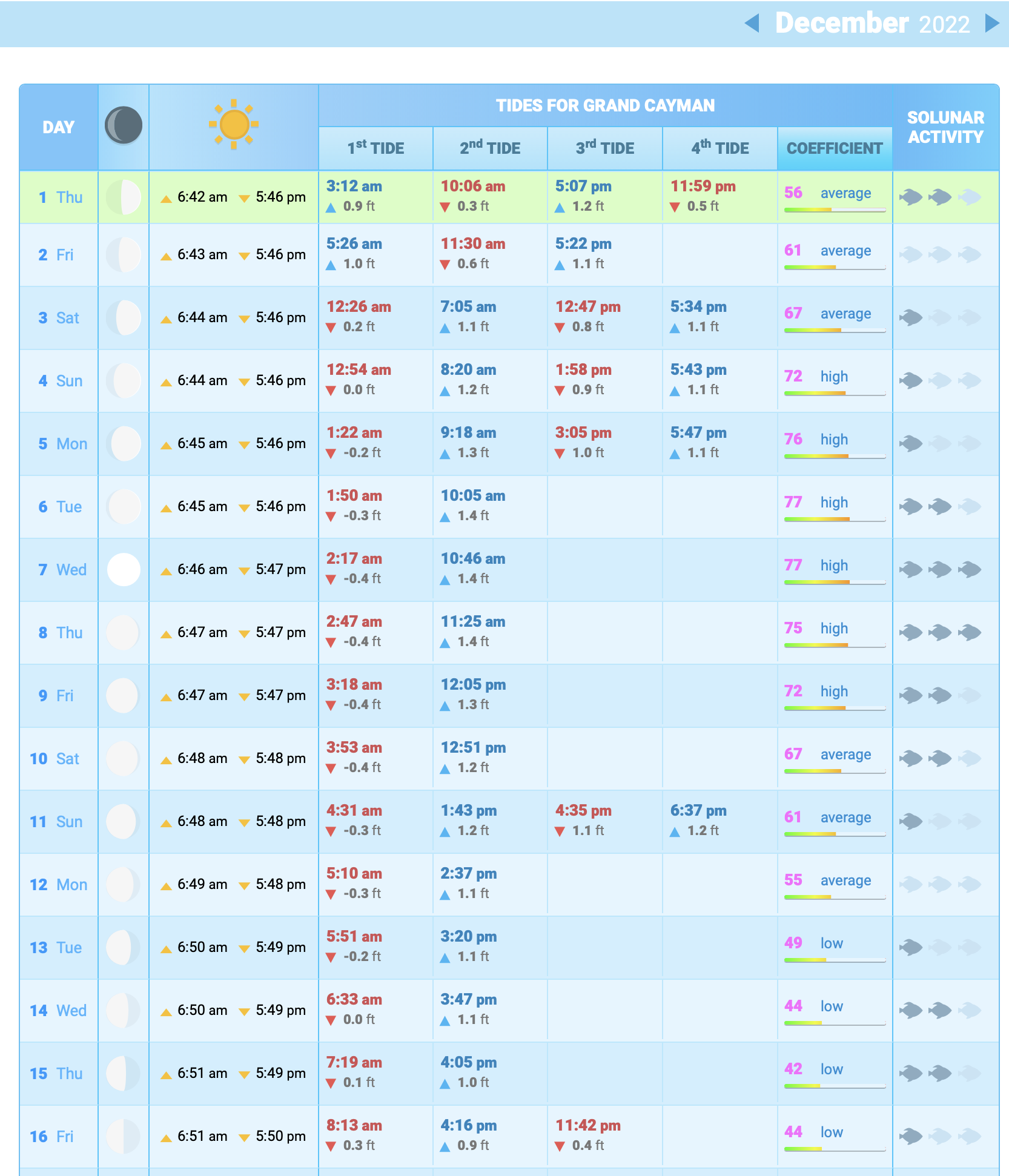
Task: Click the sunset arrow icon for Dec 5
Action: point(244,445)
